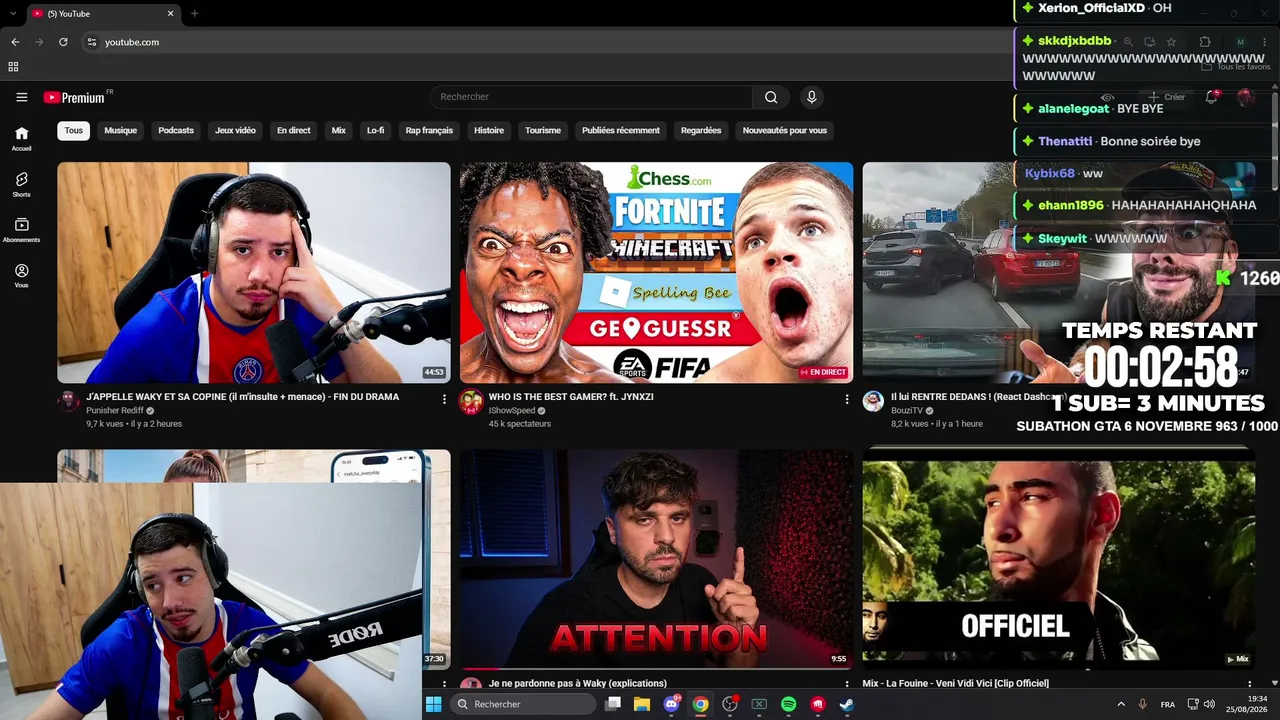Select the Musique filter chip

(x=120, y=130)
